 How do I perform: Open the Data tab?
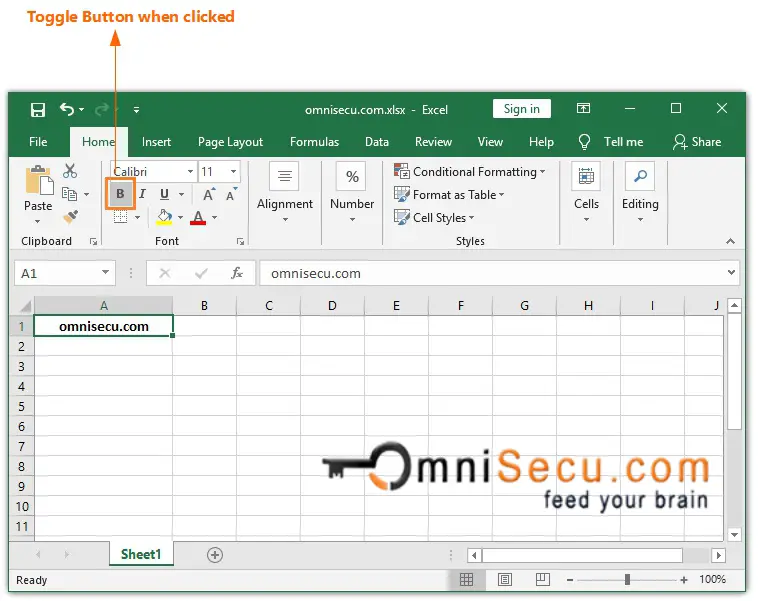pyautogui.click(x=377, y=142)
